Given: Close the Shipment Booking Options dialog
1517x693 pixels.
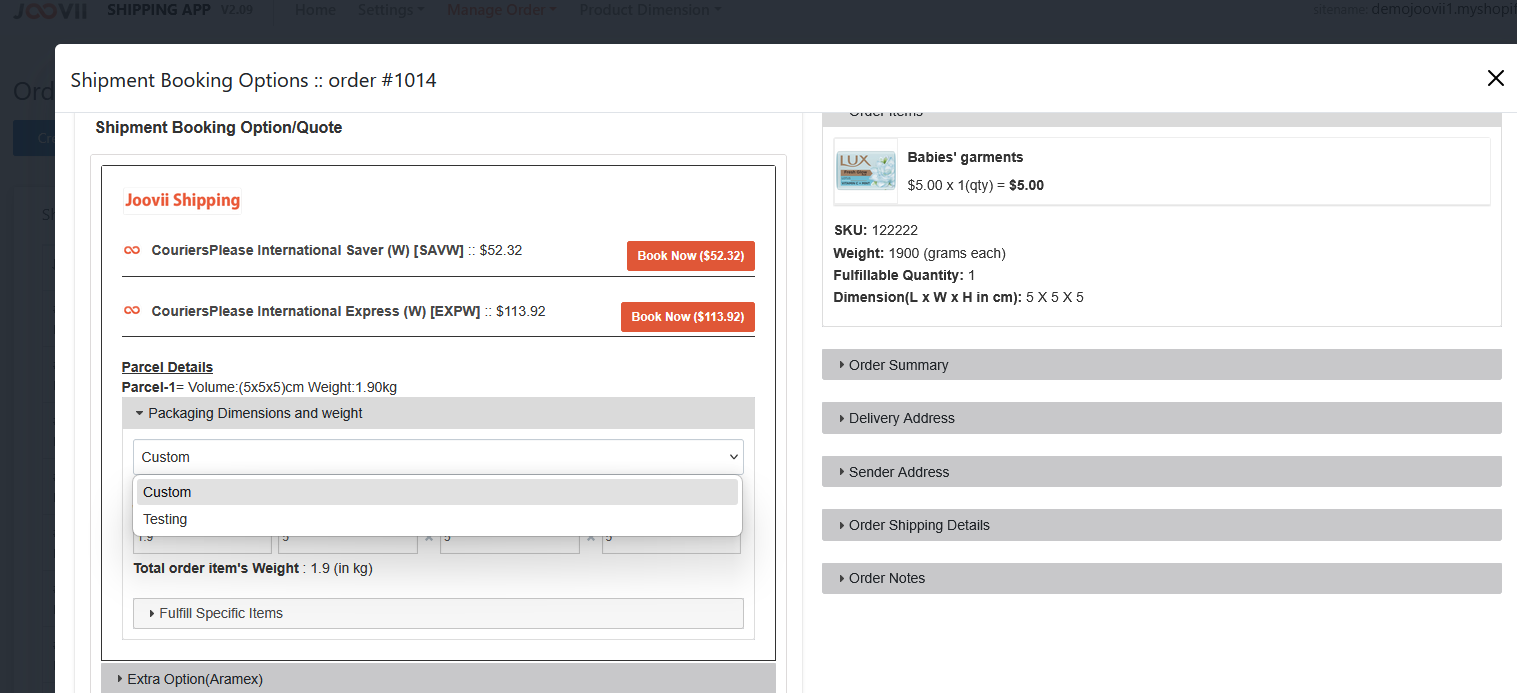Looking at the screenshot, I should click(1495, 78).
